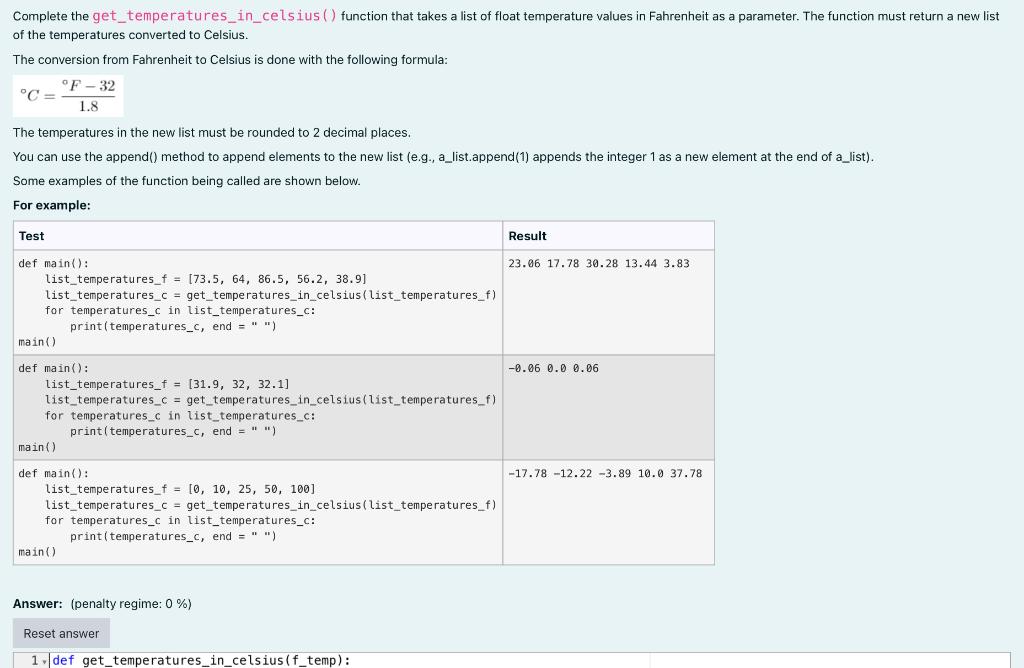Click the Result column header

[527, 236]
